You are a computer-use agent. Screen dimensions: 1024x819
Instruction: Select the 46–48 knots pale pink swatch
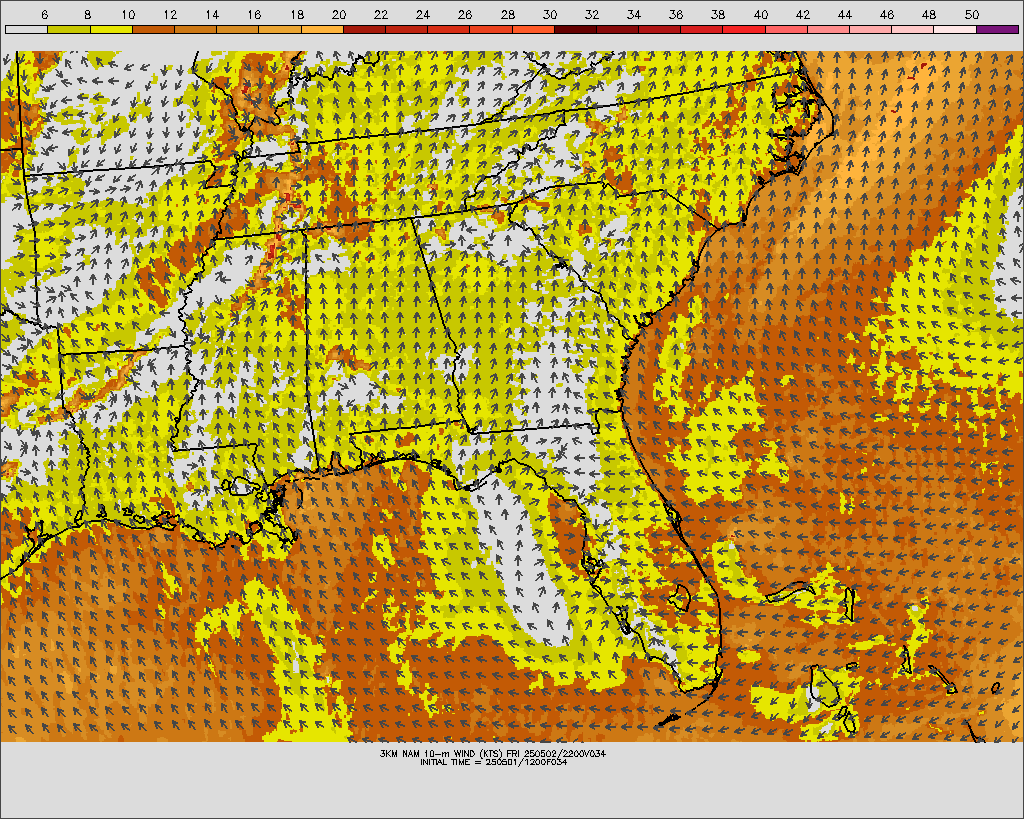point(913,29)
